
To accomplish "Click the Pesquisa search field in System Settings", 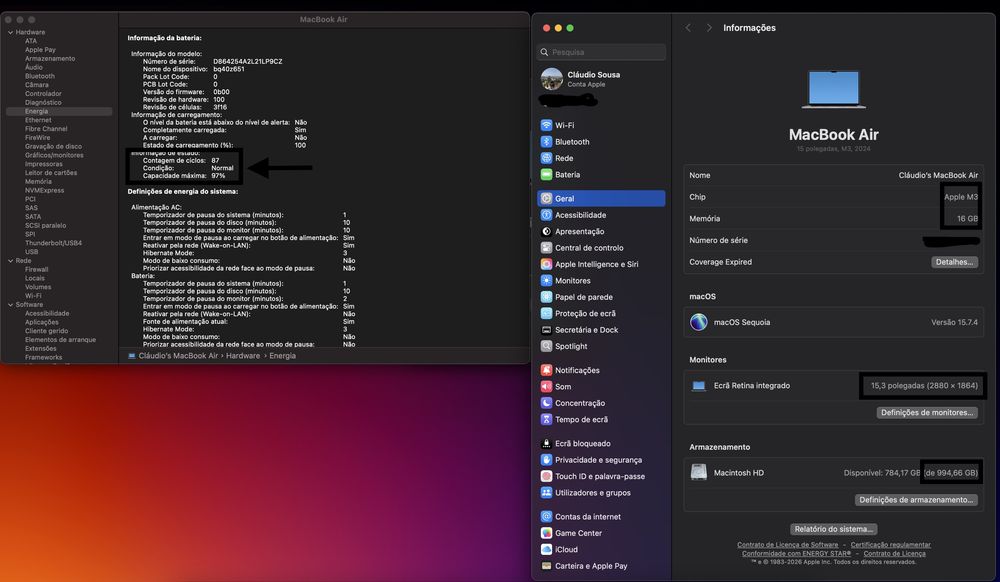I will point(601,52).
